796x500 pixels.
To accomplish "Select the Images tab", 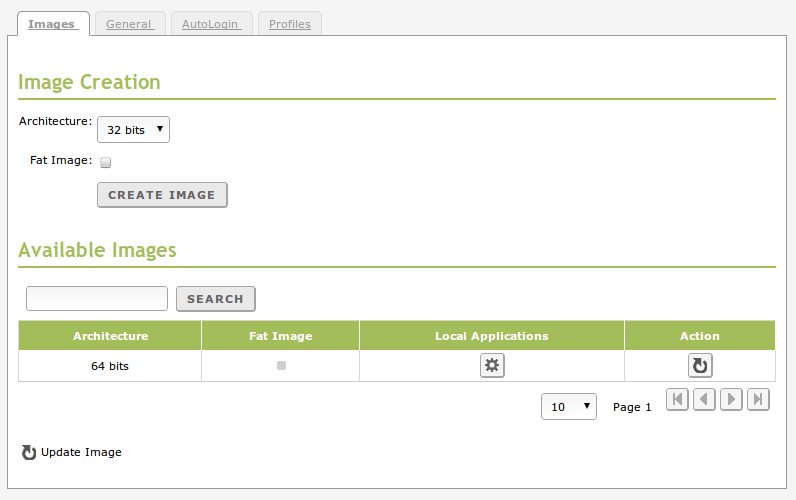I will click(x=52, y=24).
